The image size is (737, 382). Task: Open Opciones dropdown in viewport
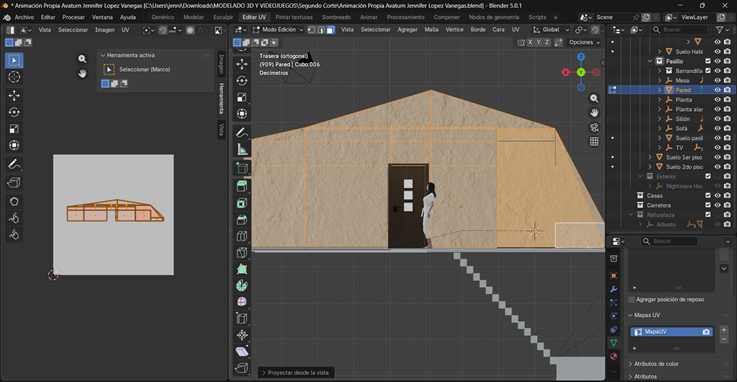pyautogui.click(x=584, y=42)
